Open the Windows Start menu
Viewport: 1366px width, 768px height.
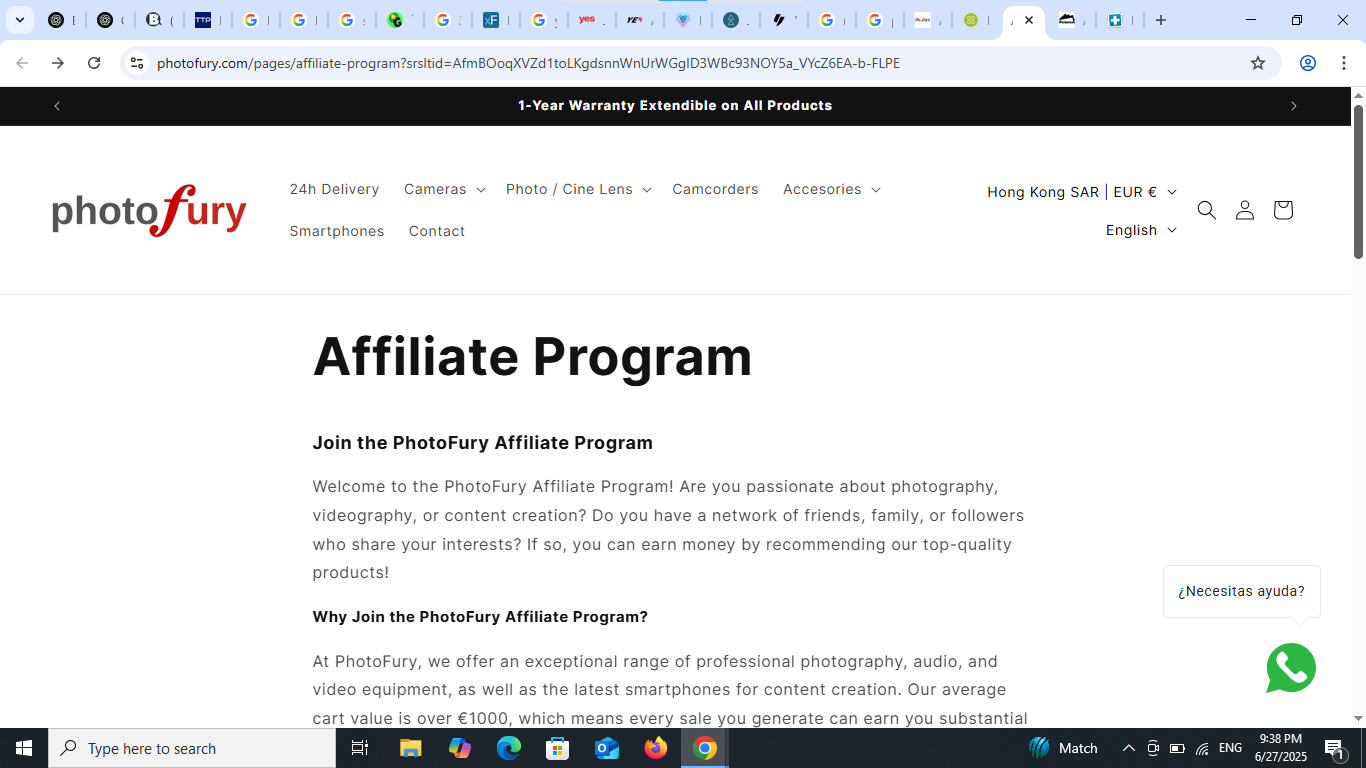(24, 748)
